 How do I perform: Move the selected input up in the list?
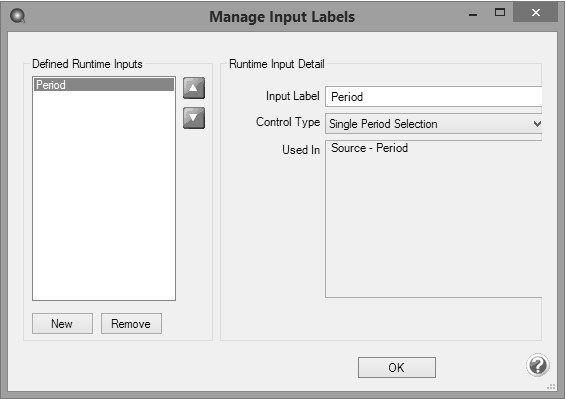194,88
